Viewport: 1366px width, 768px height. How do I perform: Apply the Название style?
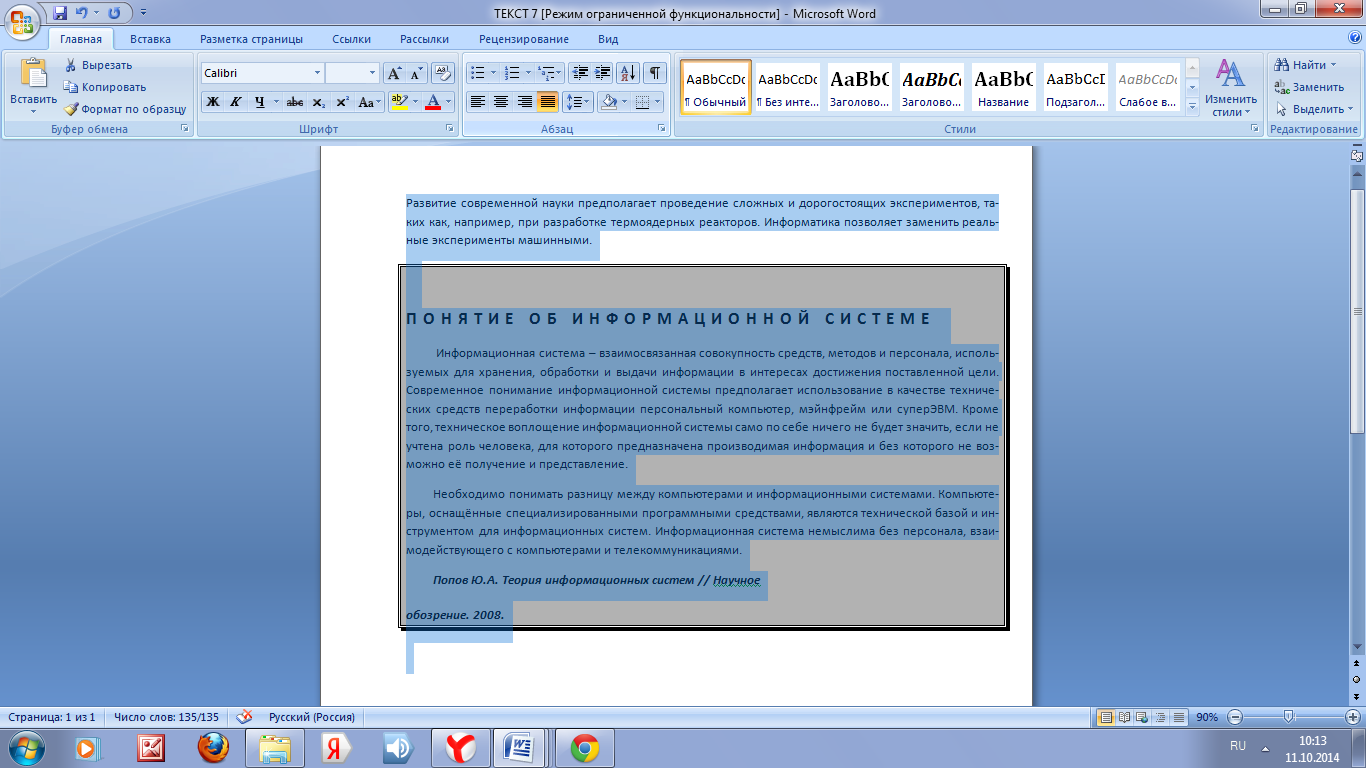(1004, 87)
